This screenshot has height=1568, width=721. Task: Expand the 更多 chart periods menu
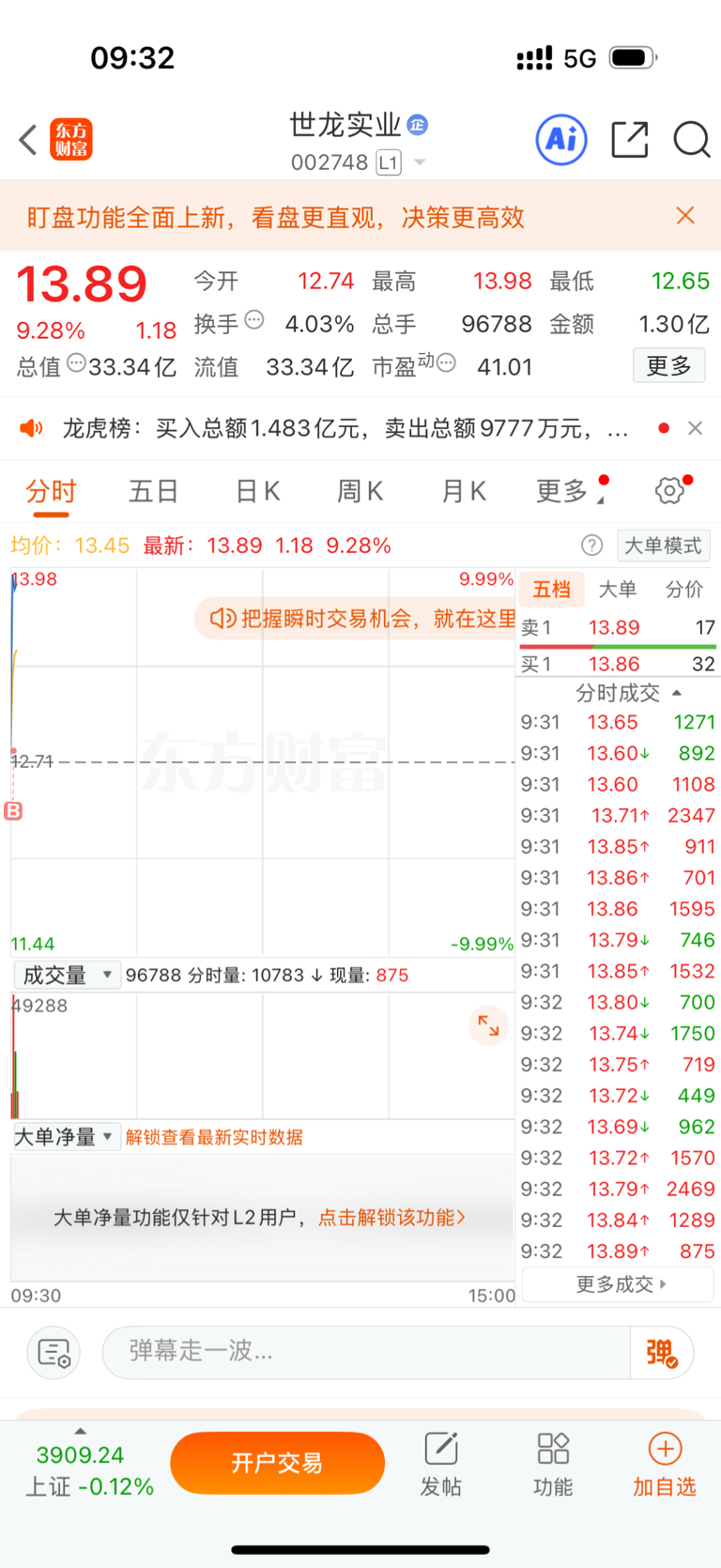click(x=571, y=490)
